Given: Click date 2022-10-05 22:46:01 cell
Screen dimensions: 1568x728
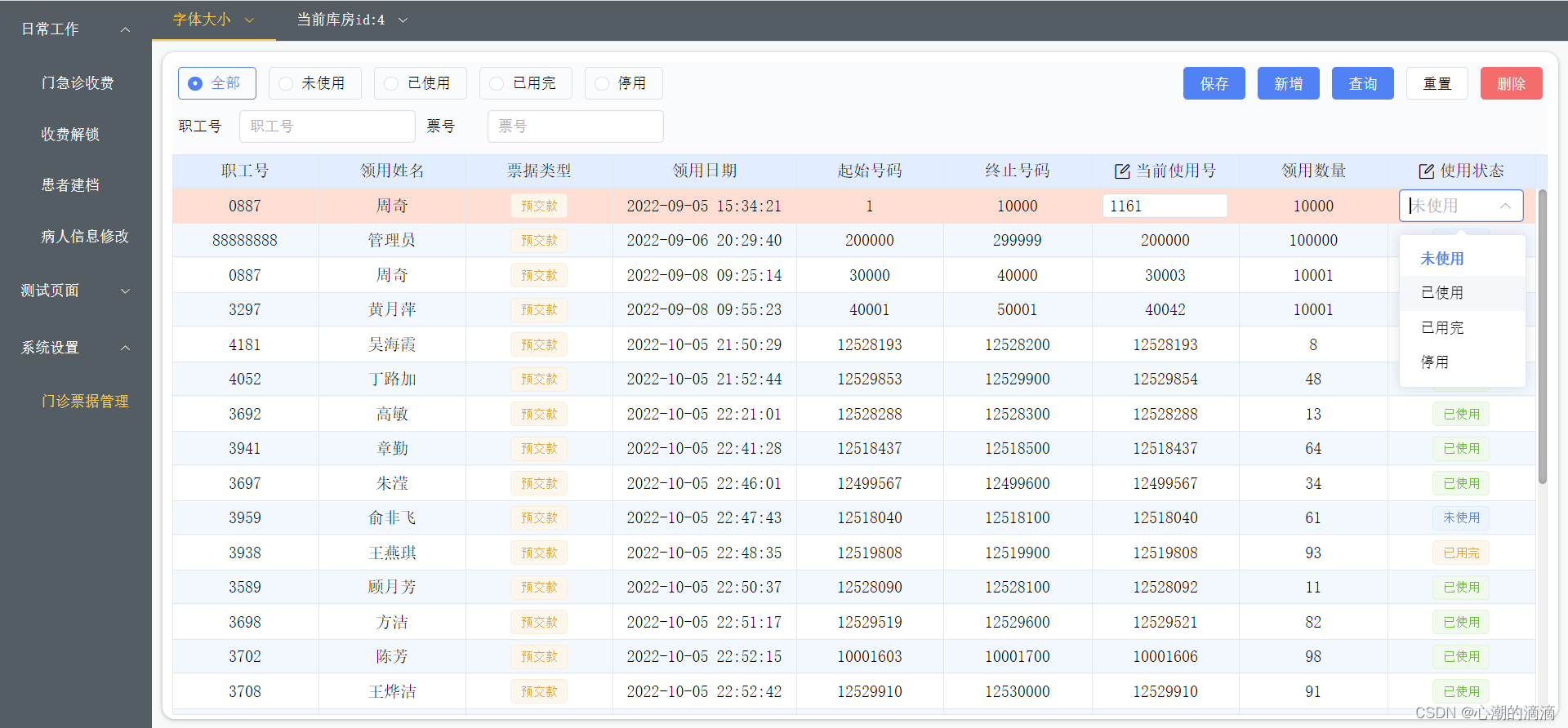Looking at the screenshot, I should [704, 483].
